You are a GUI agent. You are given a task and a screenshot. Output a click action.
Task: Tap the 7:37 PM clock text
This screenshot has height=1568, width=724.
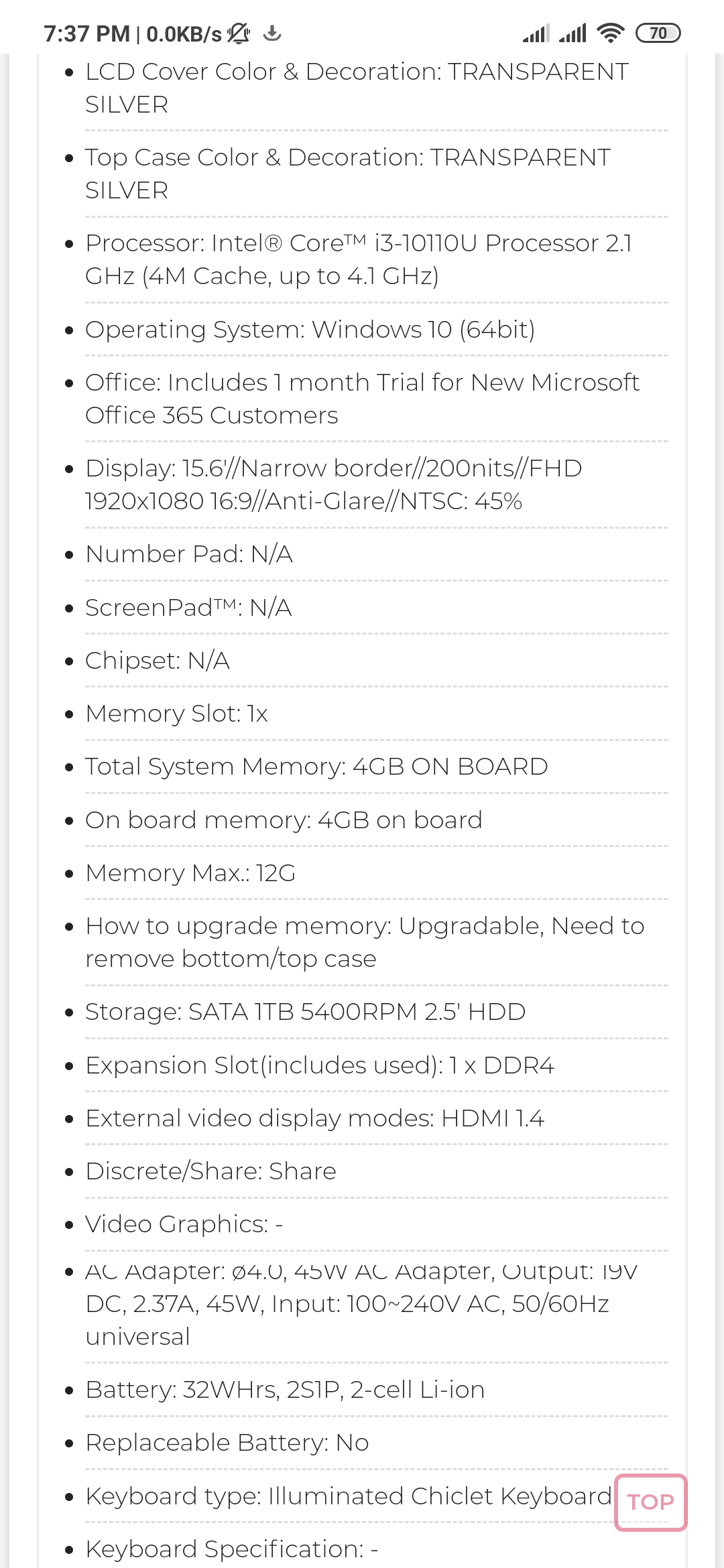tap(86, 34)
